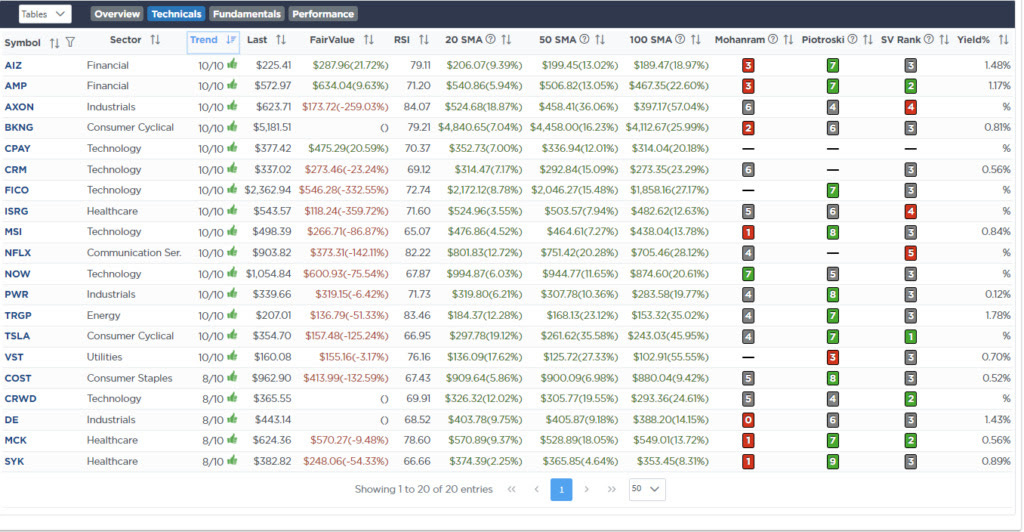This screenshot has width=1024, height=532.
Task: Open the Symbol filter funnel icon
Action: point(71,42)
